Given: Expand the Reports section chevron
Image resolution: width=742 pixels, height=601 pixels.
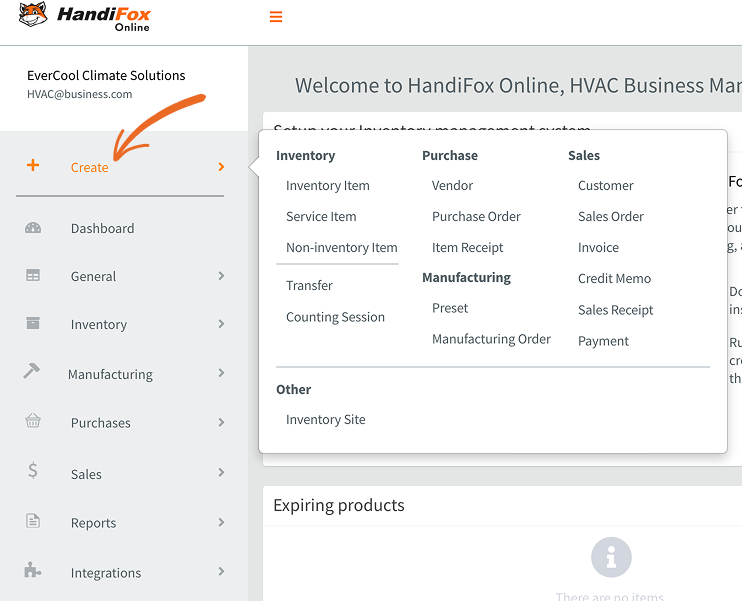Looking at the screenshot, I should pos(221,522).
